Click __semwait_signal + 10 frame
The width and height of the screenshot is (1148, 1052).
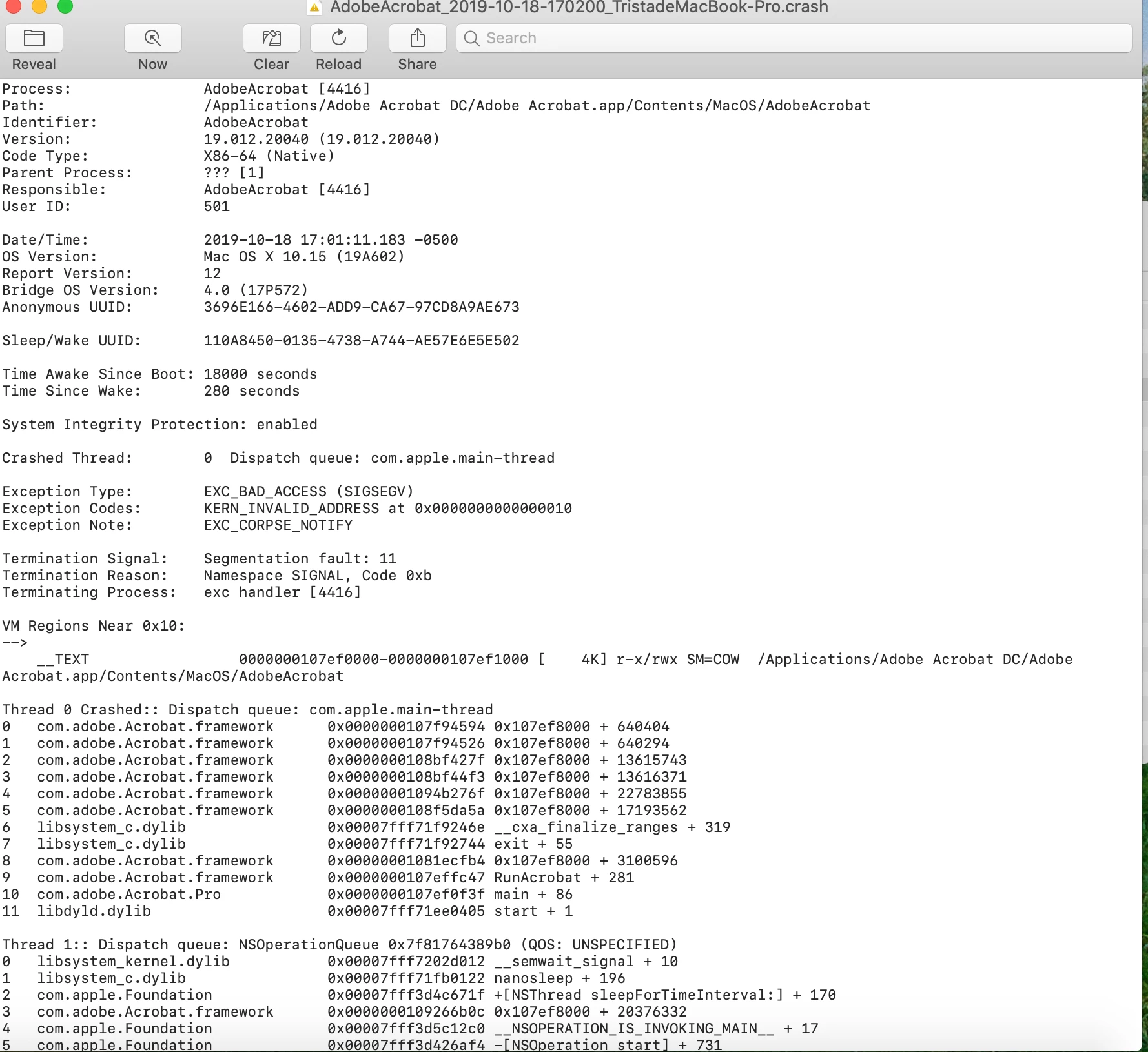click(x=586, y=962)
